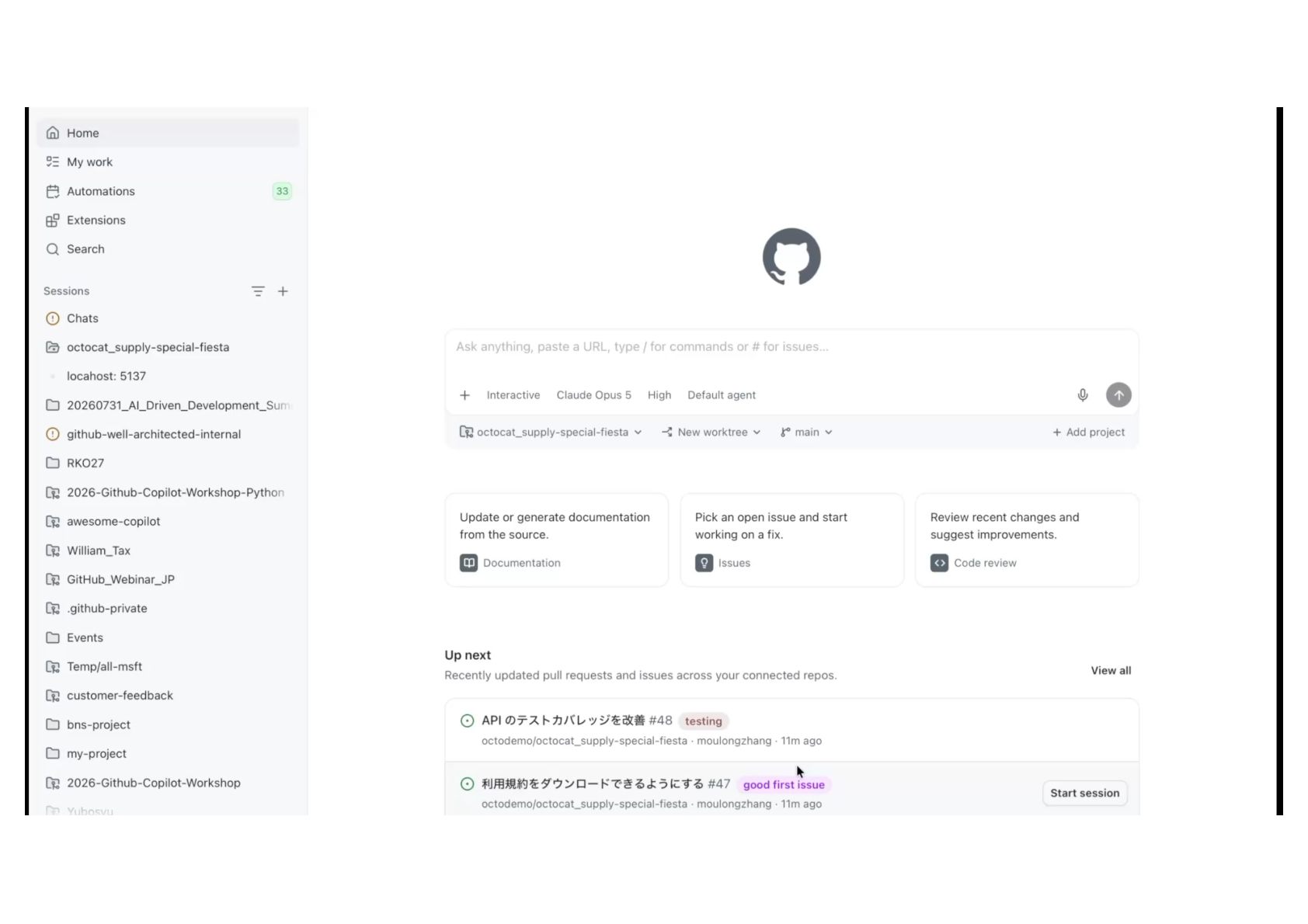The height and width of the screenshot is (924, 1308).
Task: Create a new session with plus icon
Action: point(283,291)
